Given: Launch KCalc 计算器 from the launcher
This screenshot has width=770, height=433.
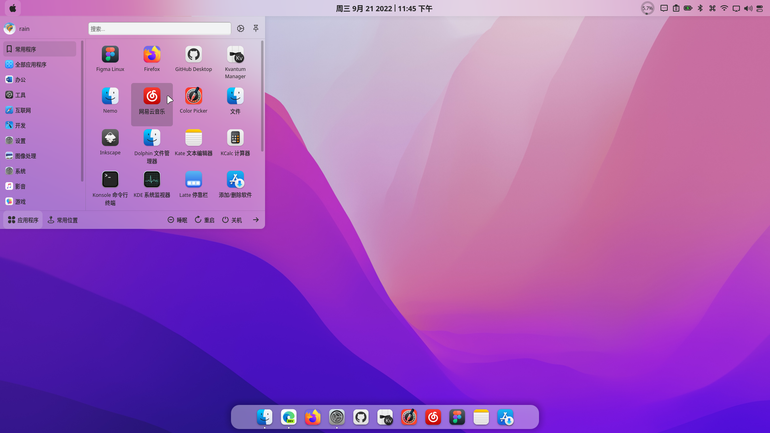Looking at the screenshot, I should pyautogui.click(x=235, y=142).
